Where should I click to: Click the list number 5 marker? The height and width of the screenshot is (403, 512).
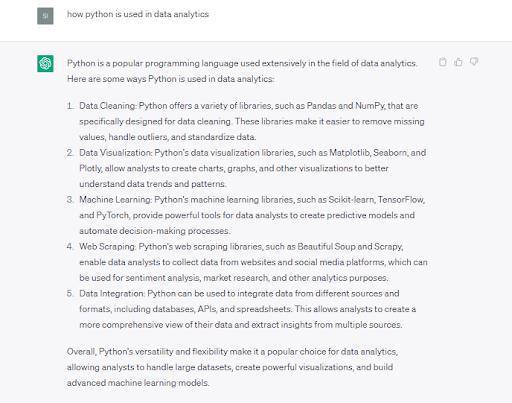click(70, 294)
